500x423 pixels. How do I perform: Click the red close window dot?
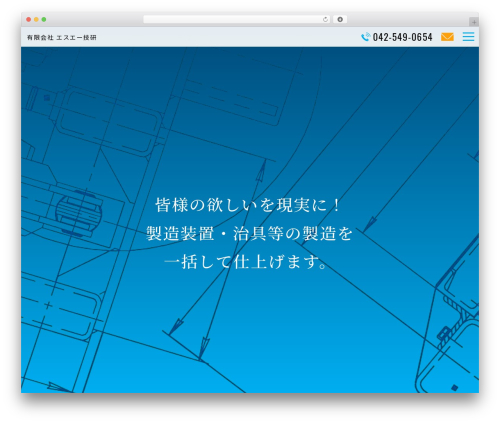[29, 19]
